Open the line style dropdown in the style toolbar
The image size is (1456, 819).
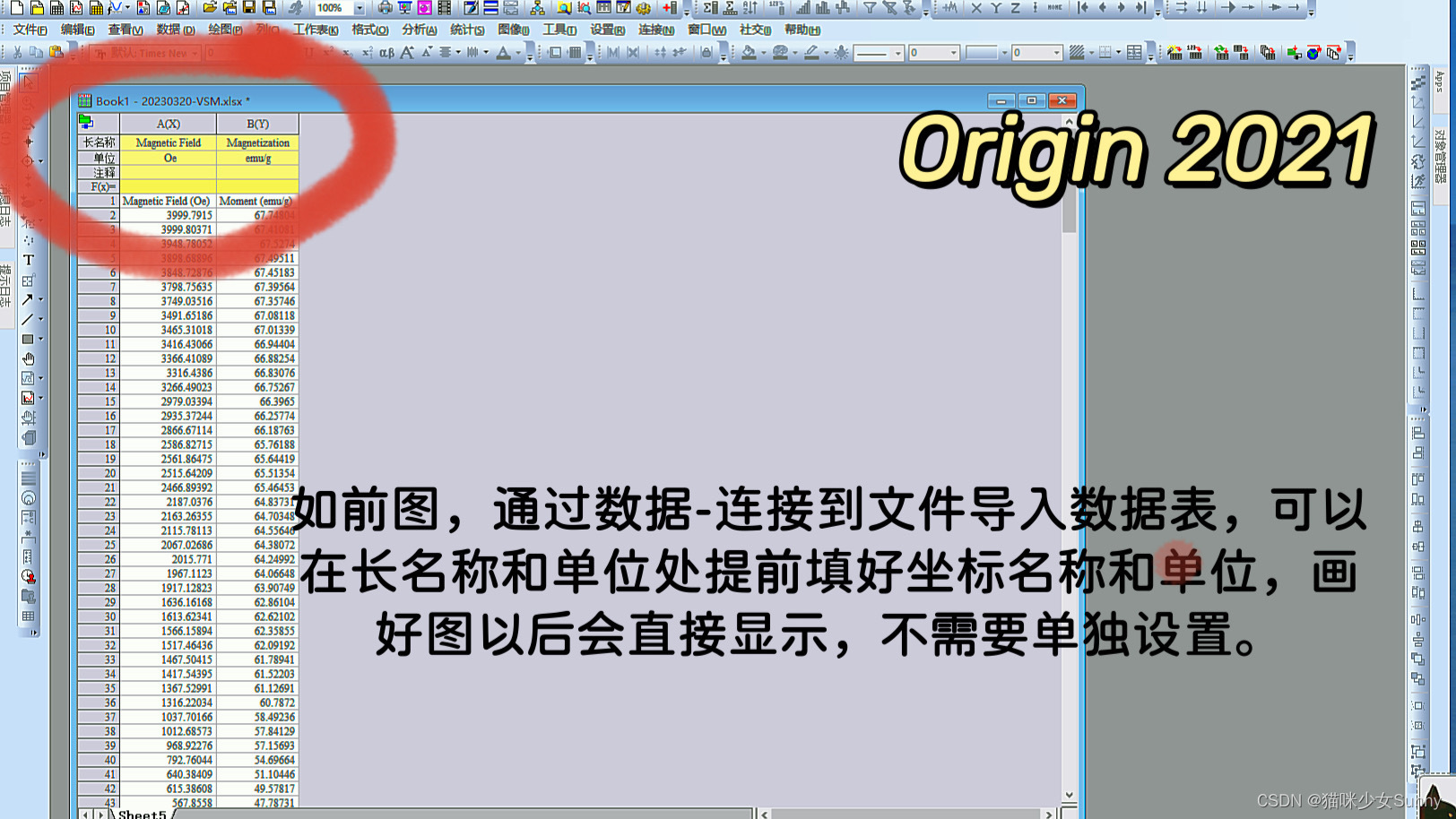click(874, 52)
